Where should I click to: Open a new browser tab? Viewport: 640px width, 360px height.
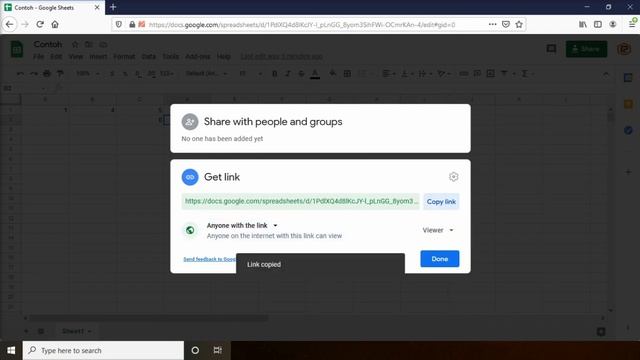pos(113,7)
